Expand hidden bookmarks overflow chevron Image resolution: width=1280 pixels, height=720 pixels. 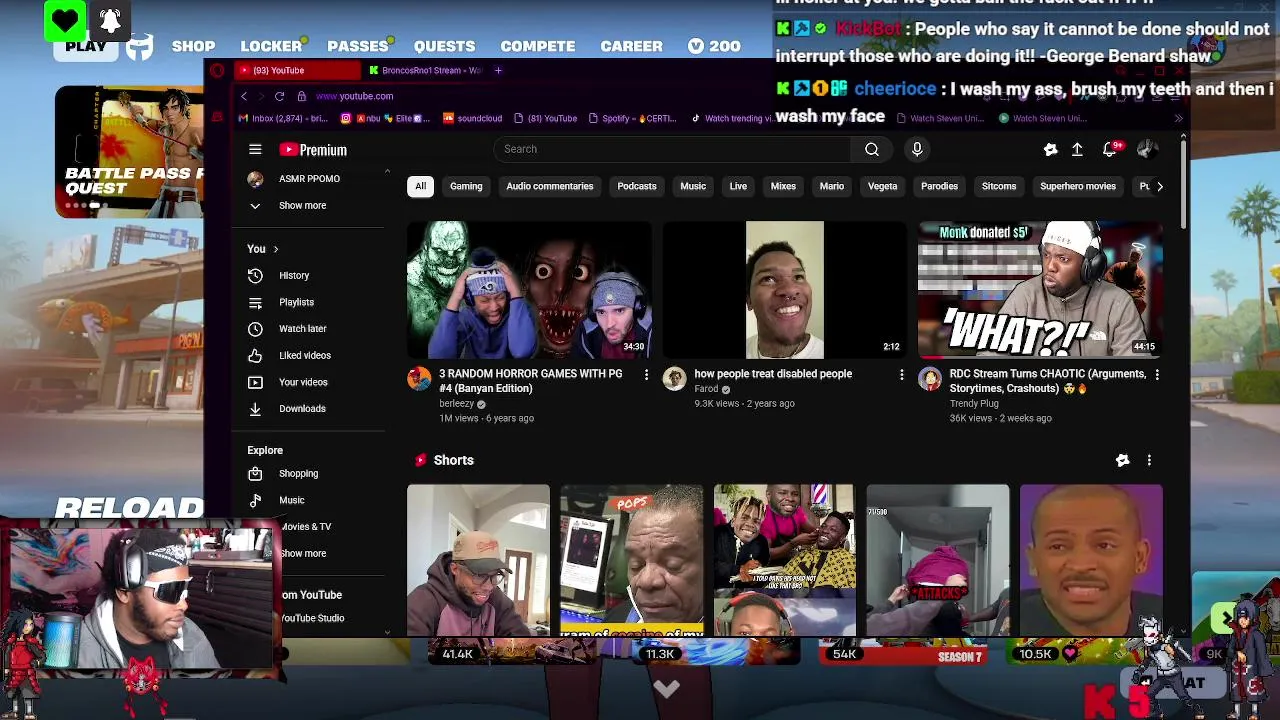[x=1178, y=118]
